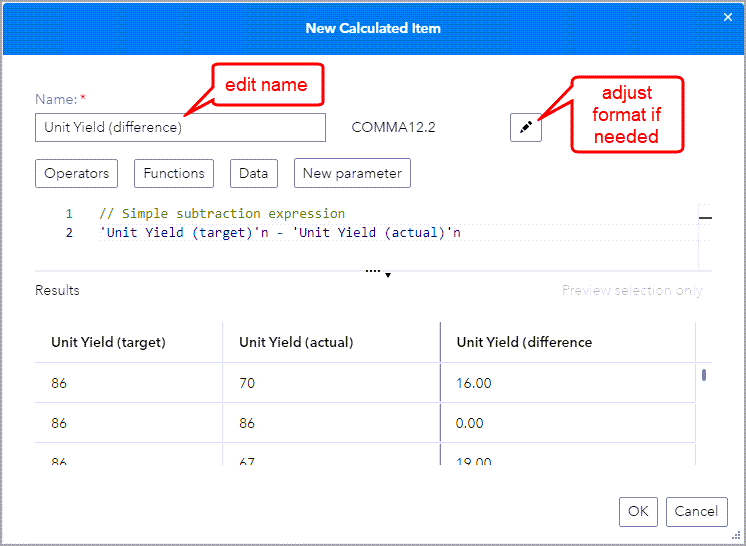Click the pencil icon to edit format
746x546 pixels.
pos(525,127)
